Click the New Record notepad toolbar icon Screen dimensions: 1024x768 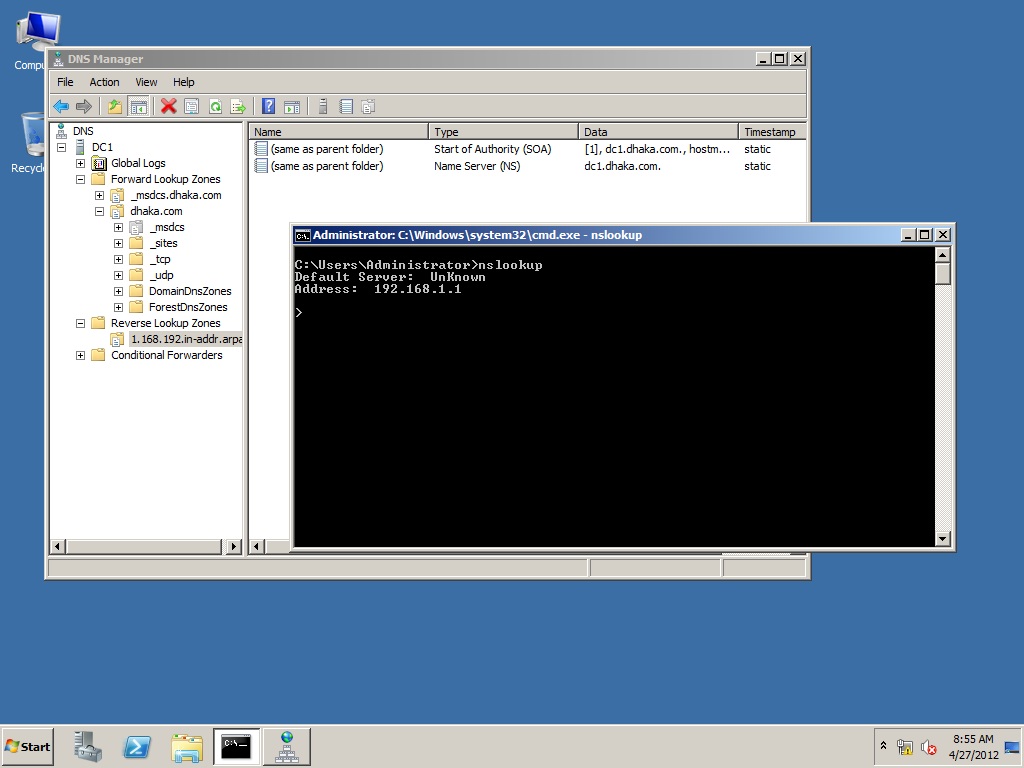[x=346, y=106]
